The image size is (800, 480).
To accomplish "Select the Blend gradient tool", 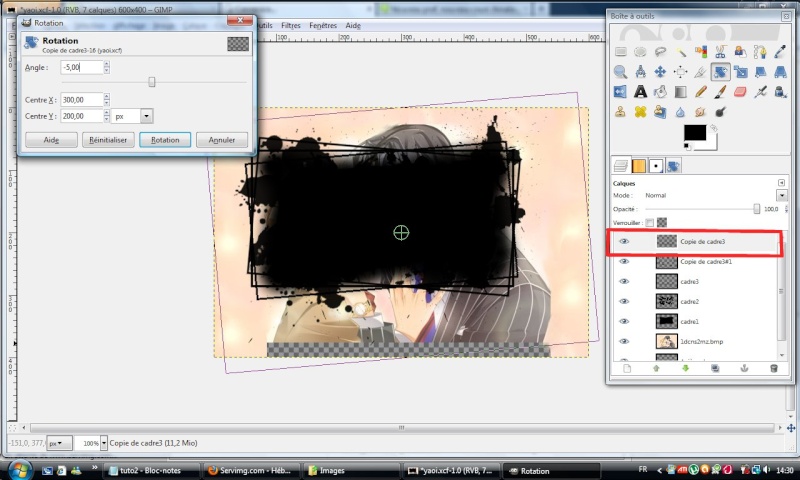I will point(681,92).
